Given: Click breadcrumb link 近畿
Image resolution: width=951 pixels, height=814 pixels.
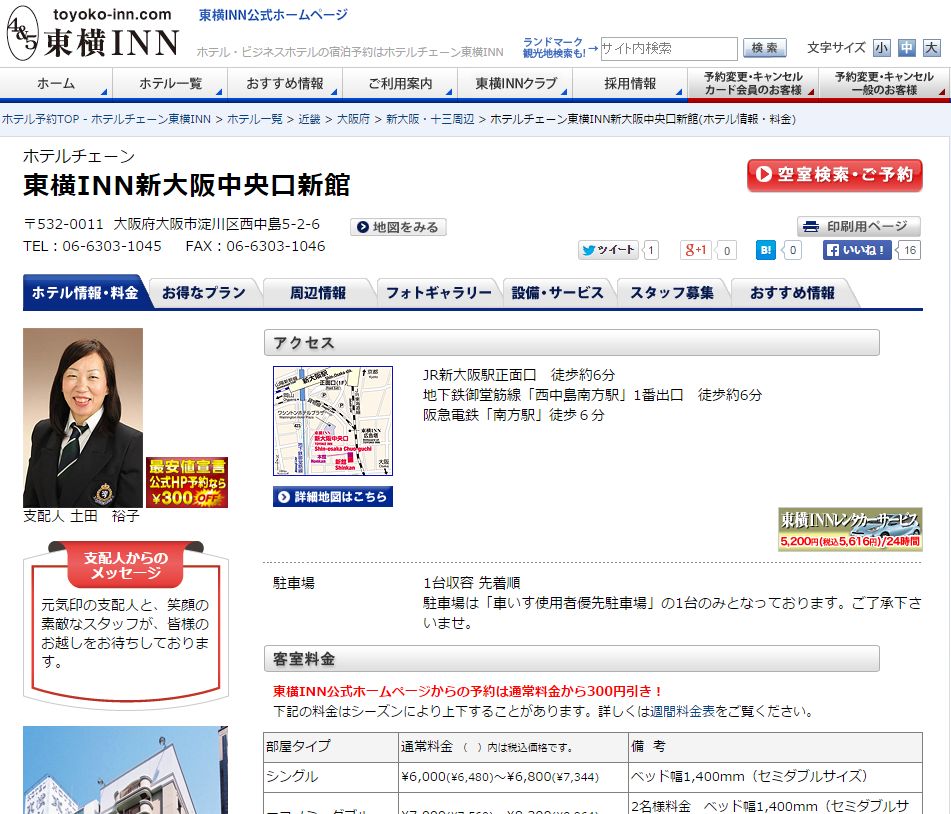Looking at the screenshot, I should (309, 119).
